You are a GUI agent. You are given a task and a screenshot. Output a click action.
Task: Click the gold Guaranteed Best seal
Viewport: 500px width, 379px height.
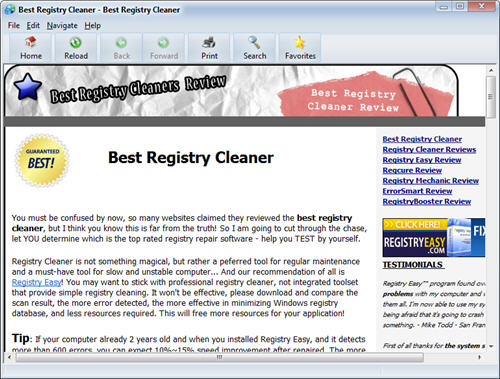click(42, 160)
